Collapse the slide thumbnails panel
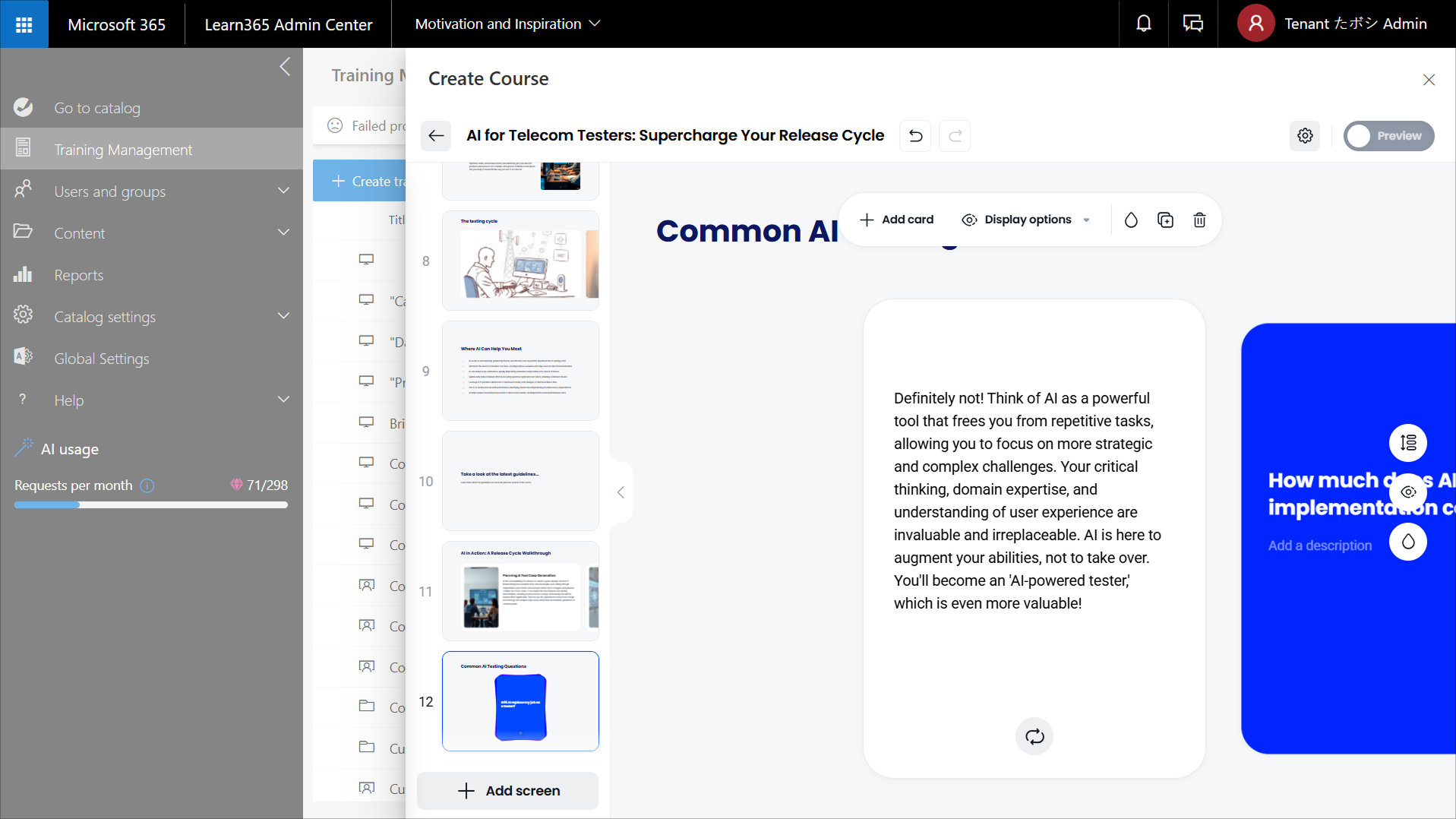This screenshot has height=819, width=1456. click(621, 492)
